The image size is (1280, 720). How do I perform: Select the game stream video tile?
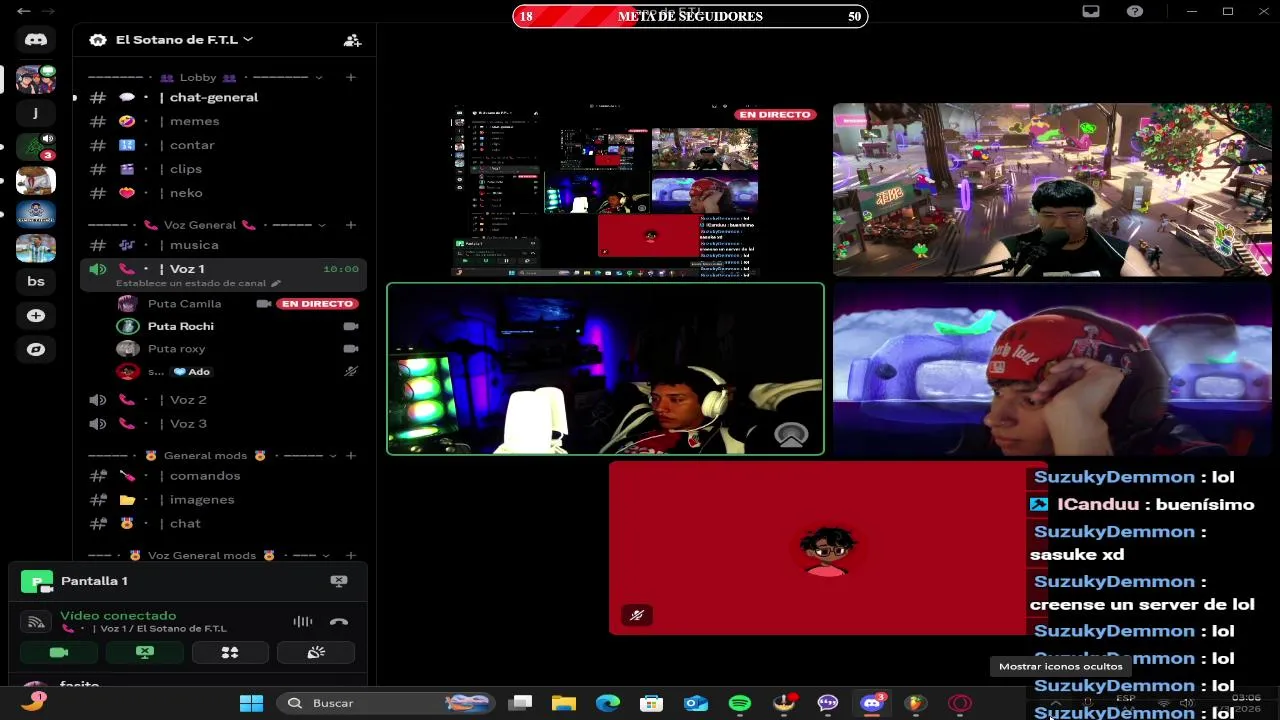(x=1052, y=190)
